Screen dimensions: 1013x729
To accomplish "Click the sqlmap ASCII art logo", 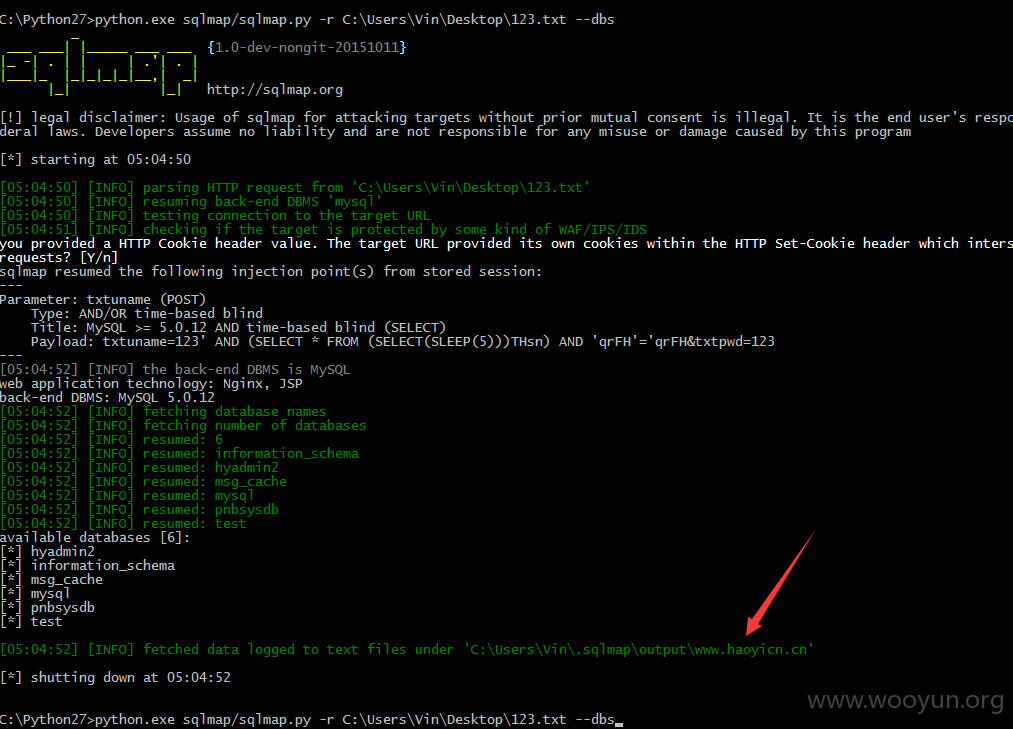I will pos(99,67).
